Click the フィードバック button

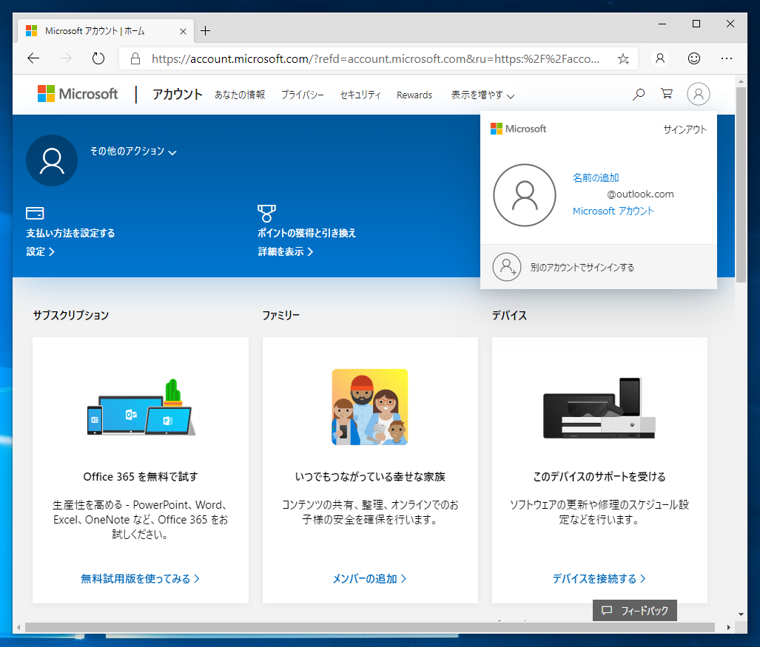coord(635,611)
